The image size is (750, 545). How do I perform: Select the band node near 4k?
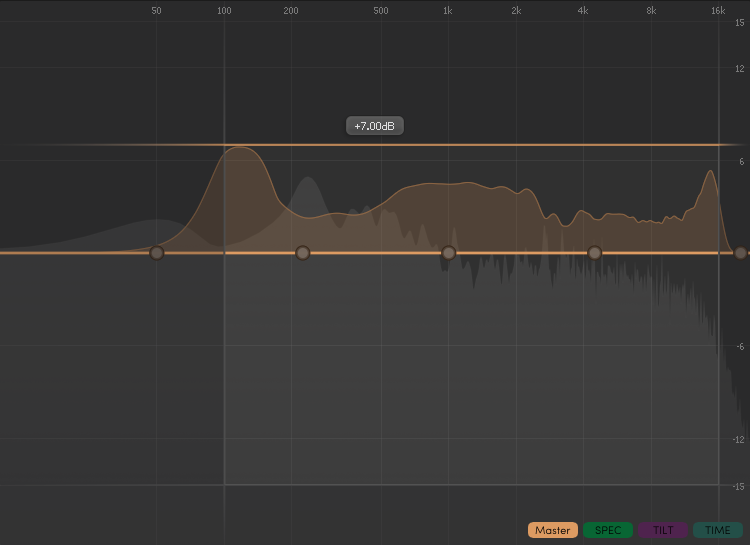coord(595,253)
